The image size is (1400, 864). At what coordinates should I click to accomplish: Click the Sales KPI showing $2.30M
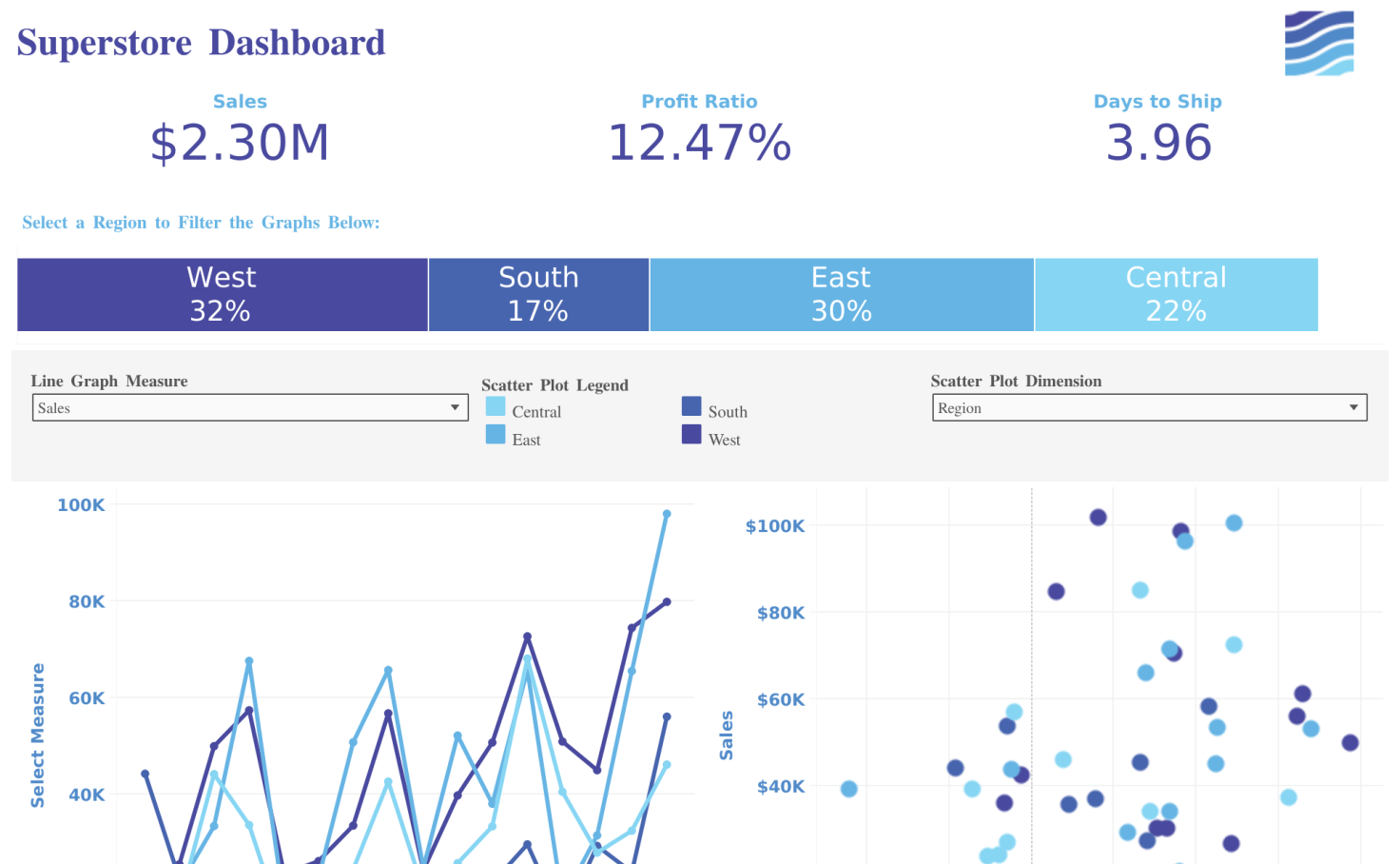[x=240, y=143]
